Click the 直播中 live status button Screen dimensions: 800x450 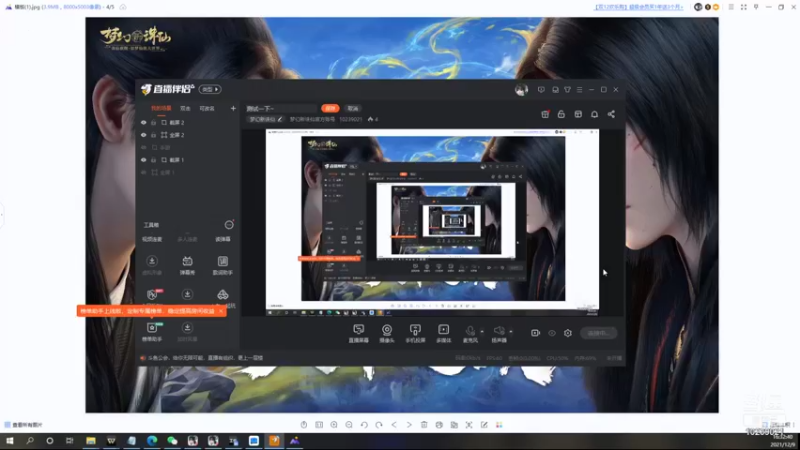click(x=599, y=333)
